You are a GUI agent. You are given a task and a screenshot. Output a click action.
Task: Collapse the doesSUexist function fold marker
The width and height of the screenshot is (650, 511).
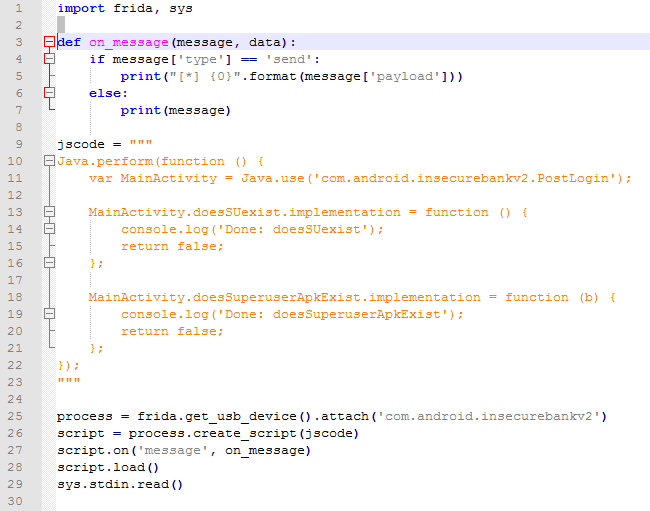49,212
